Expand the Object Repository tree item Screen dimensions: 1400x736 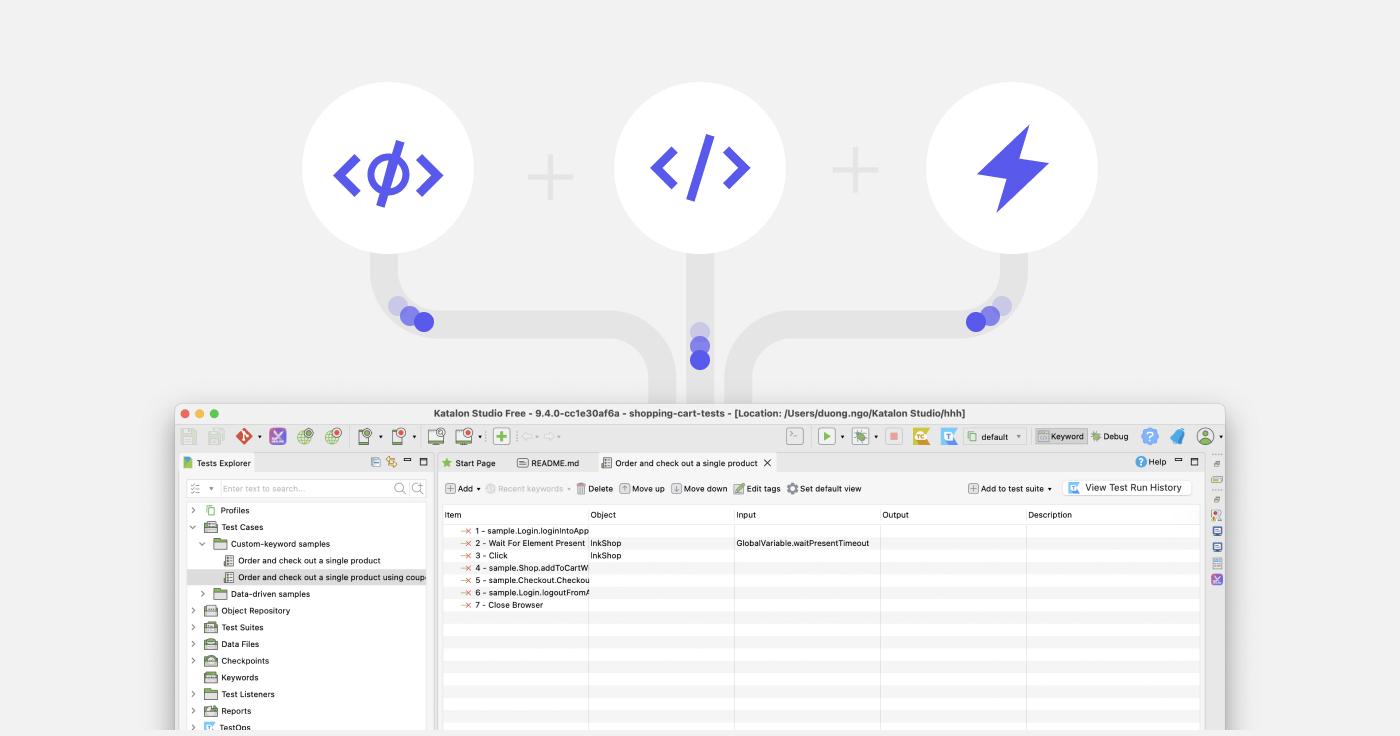(x=193, y=610)
